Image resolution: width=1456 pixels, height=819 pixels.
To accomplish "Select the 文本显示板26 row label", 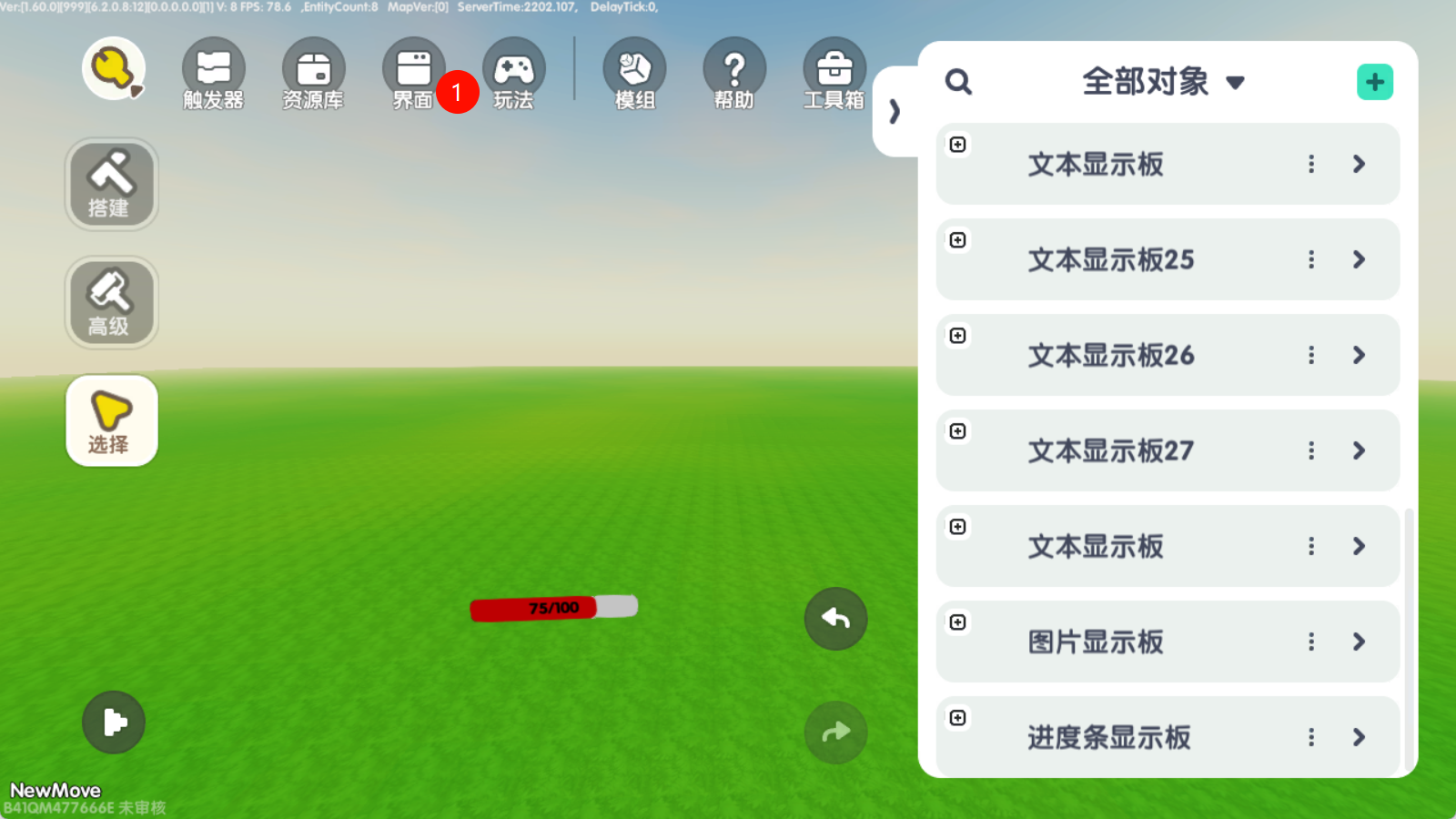I will point(1111,356).
